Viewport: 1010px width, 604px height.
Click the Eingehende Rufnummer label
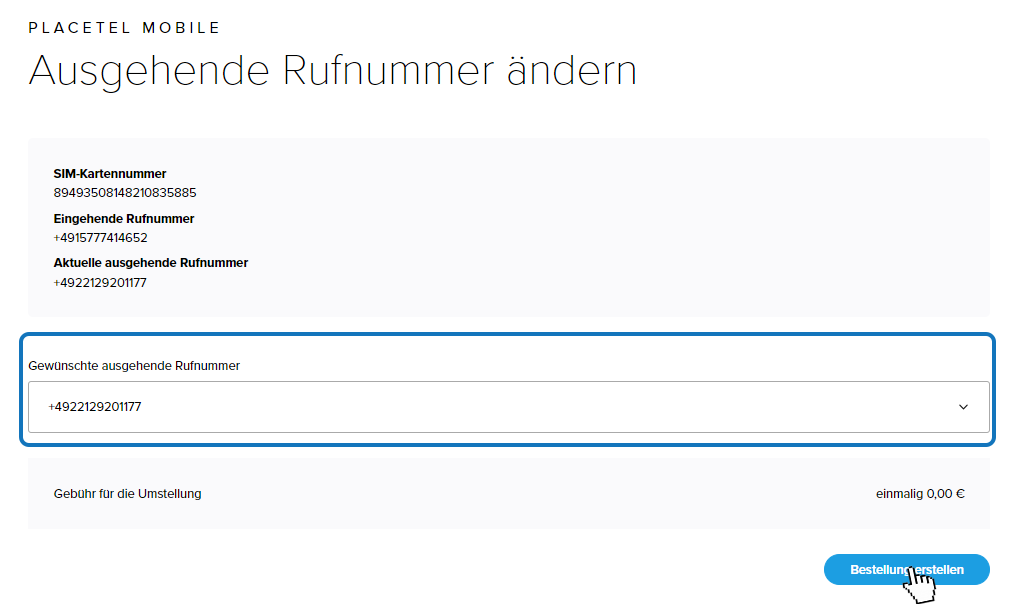124,219
